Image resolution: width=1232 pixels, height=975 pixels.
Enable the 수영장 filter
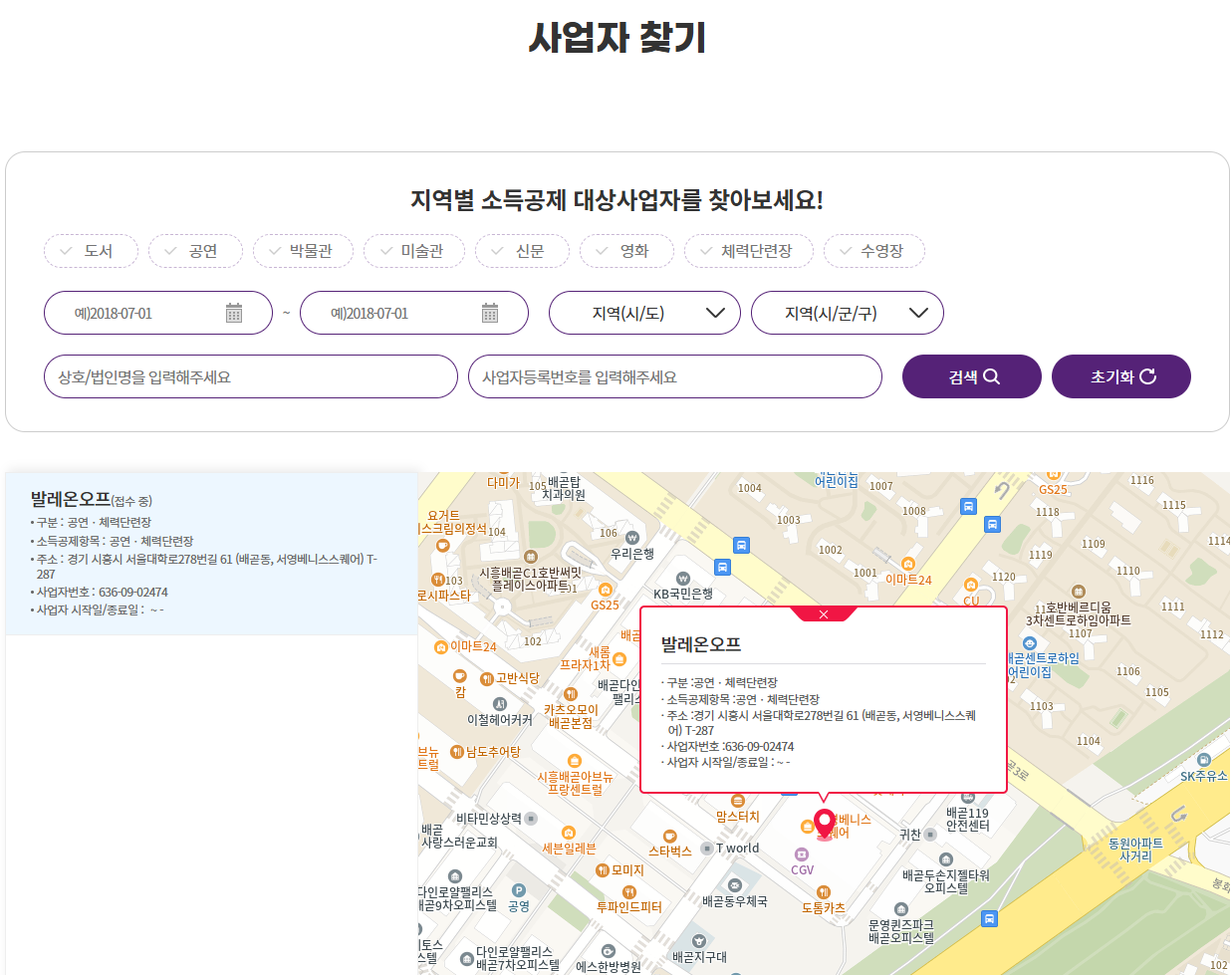pos(873,251)
